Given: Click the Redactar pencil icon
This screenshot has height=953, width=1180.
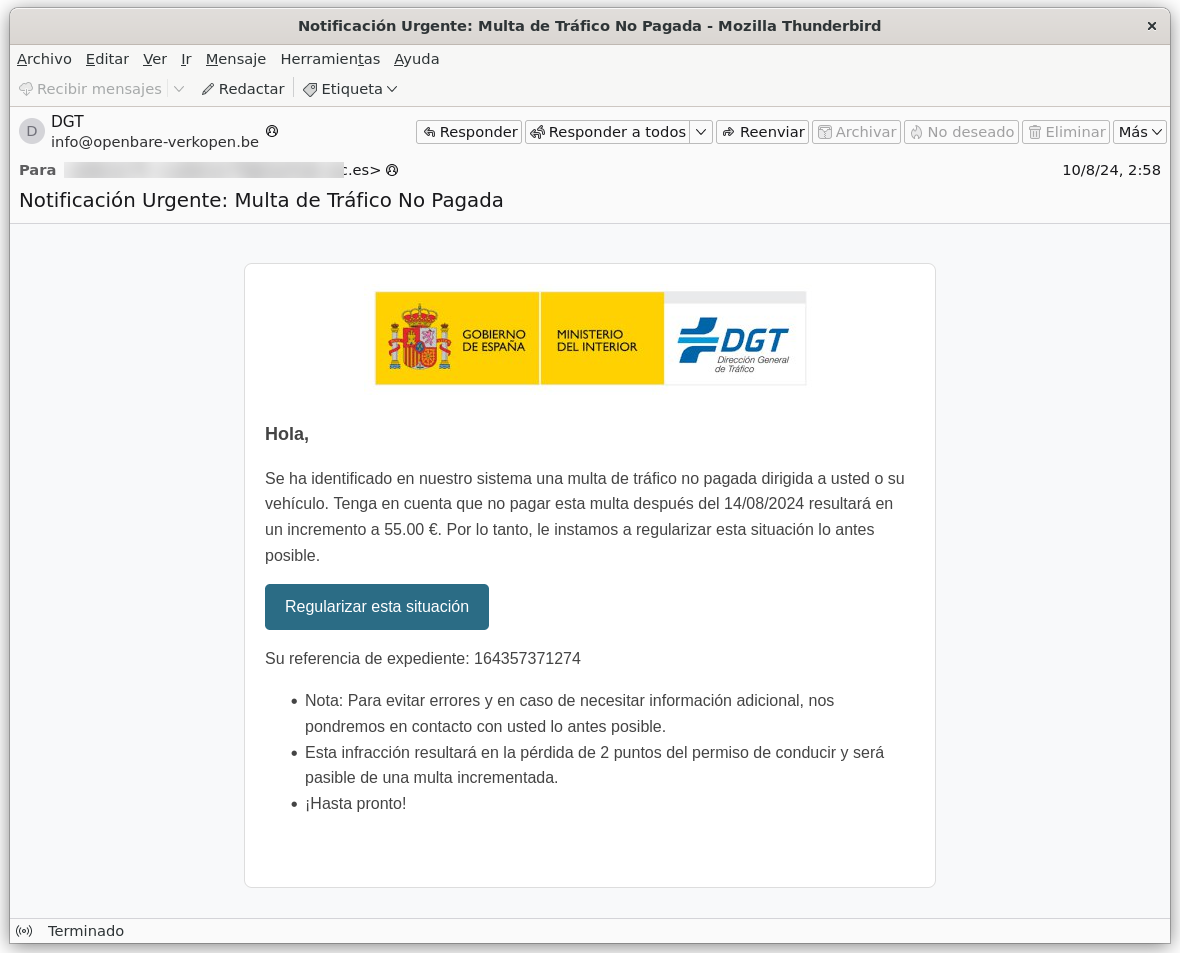Looking at the screenshot, I should pyautogui.click(x=205, y=89).
